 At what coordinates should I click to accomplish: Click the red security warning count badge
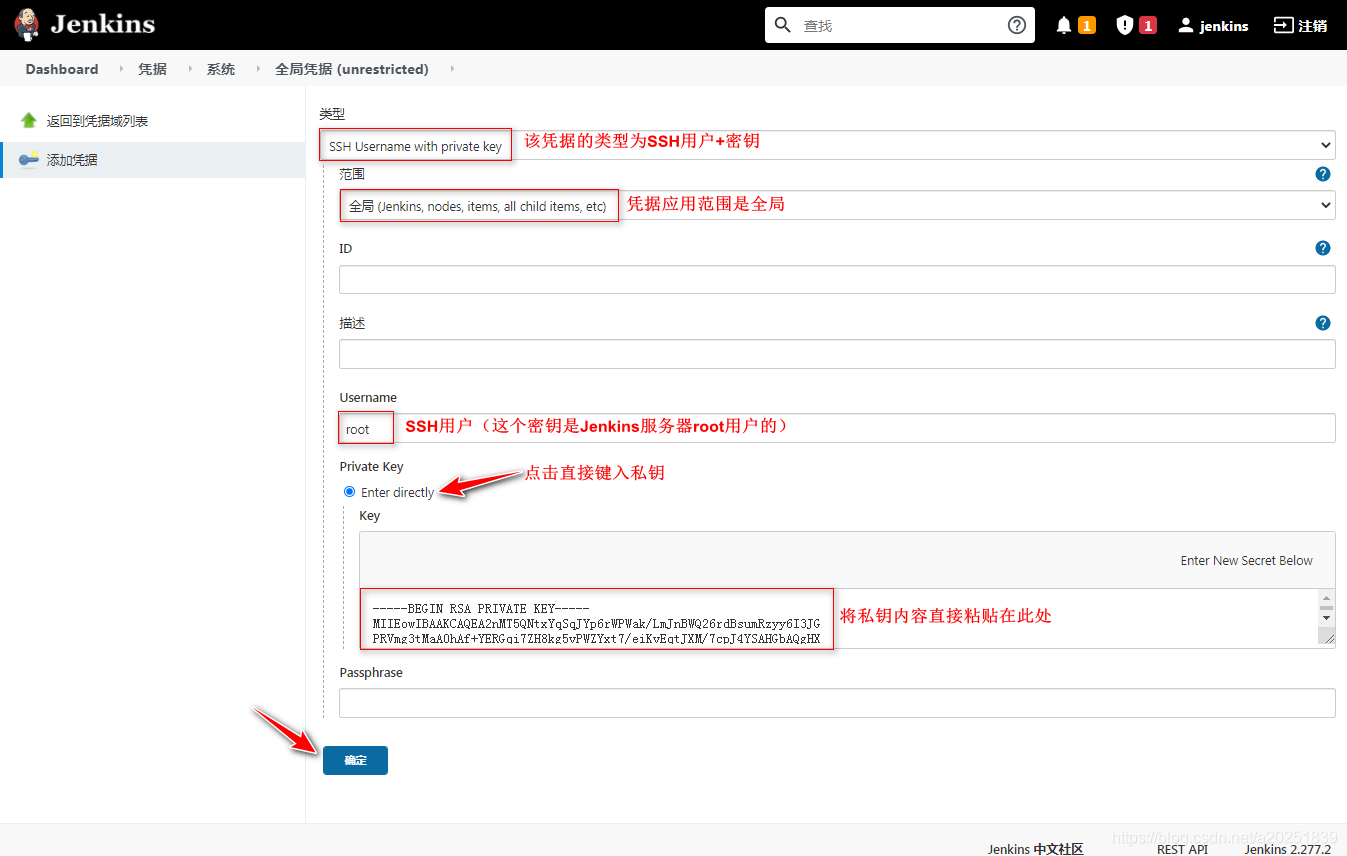[1148, 25]
